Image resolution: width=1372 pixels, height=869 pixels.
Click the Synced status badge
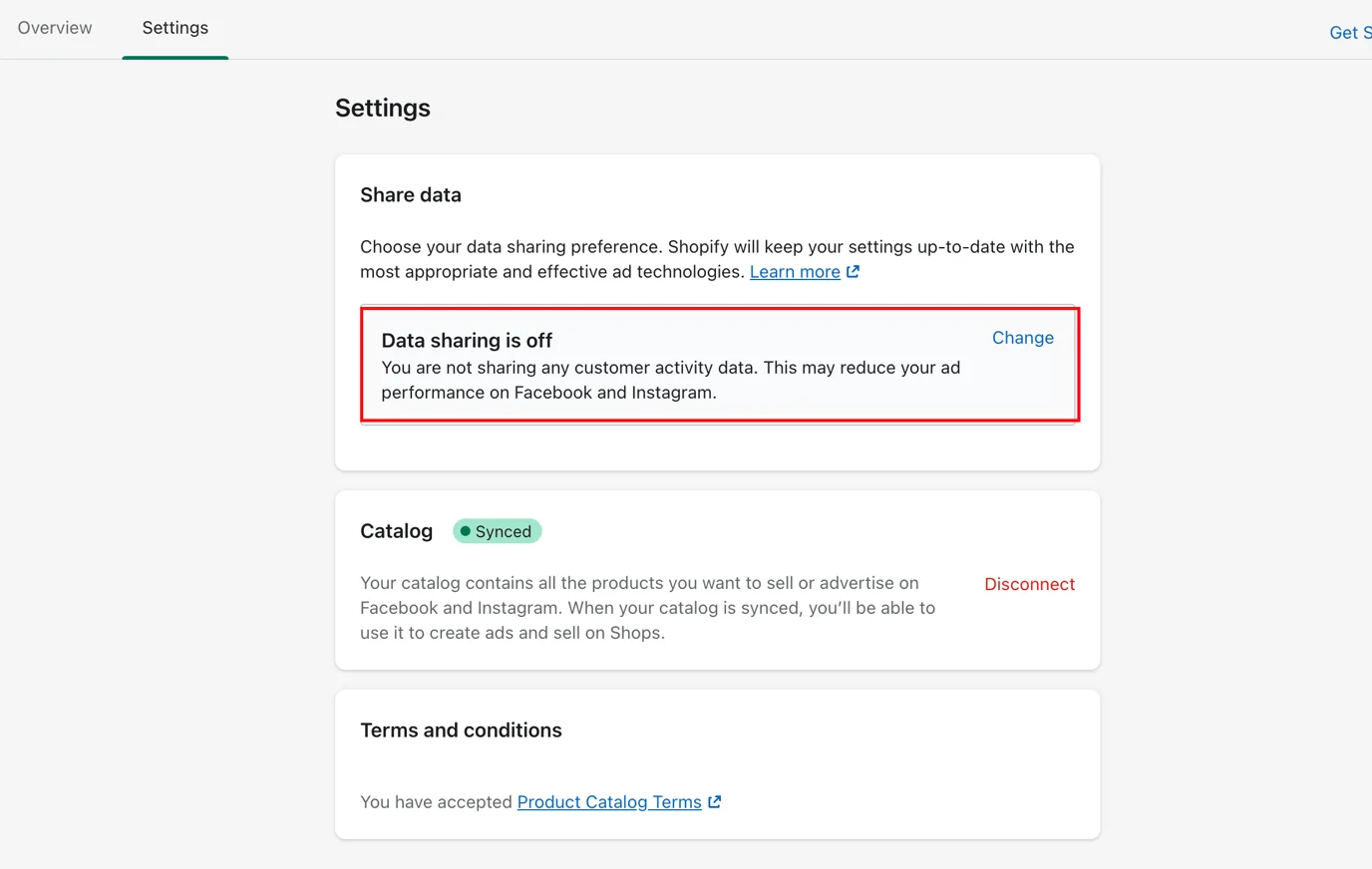pos(498,531)
